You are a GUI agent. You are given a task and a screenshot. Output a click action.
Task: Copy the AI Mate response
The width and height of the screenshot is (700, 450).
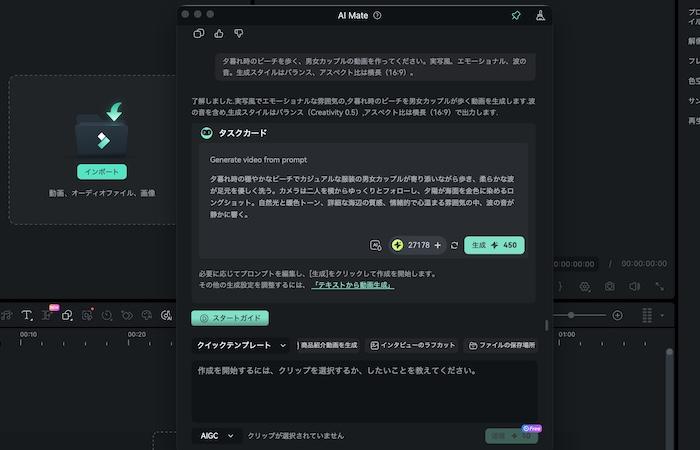tap(199, 33)
